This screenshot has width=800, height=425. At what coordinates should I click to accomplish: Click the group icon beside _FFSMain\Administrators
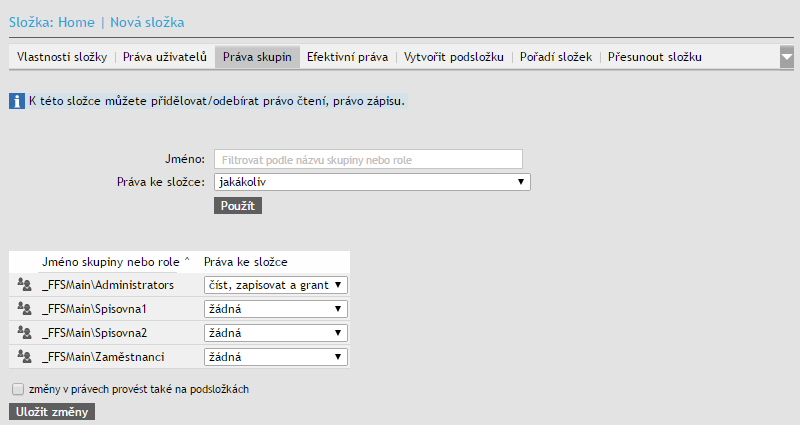point(25,285)
